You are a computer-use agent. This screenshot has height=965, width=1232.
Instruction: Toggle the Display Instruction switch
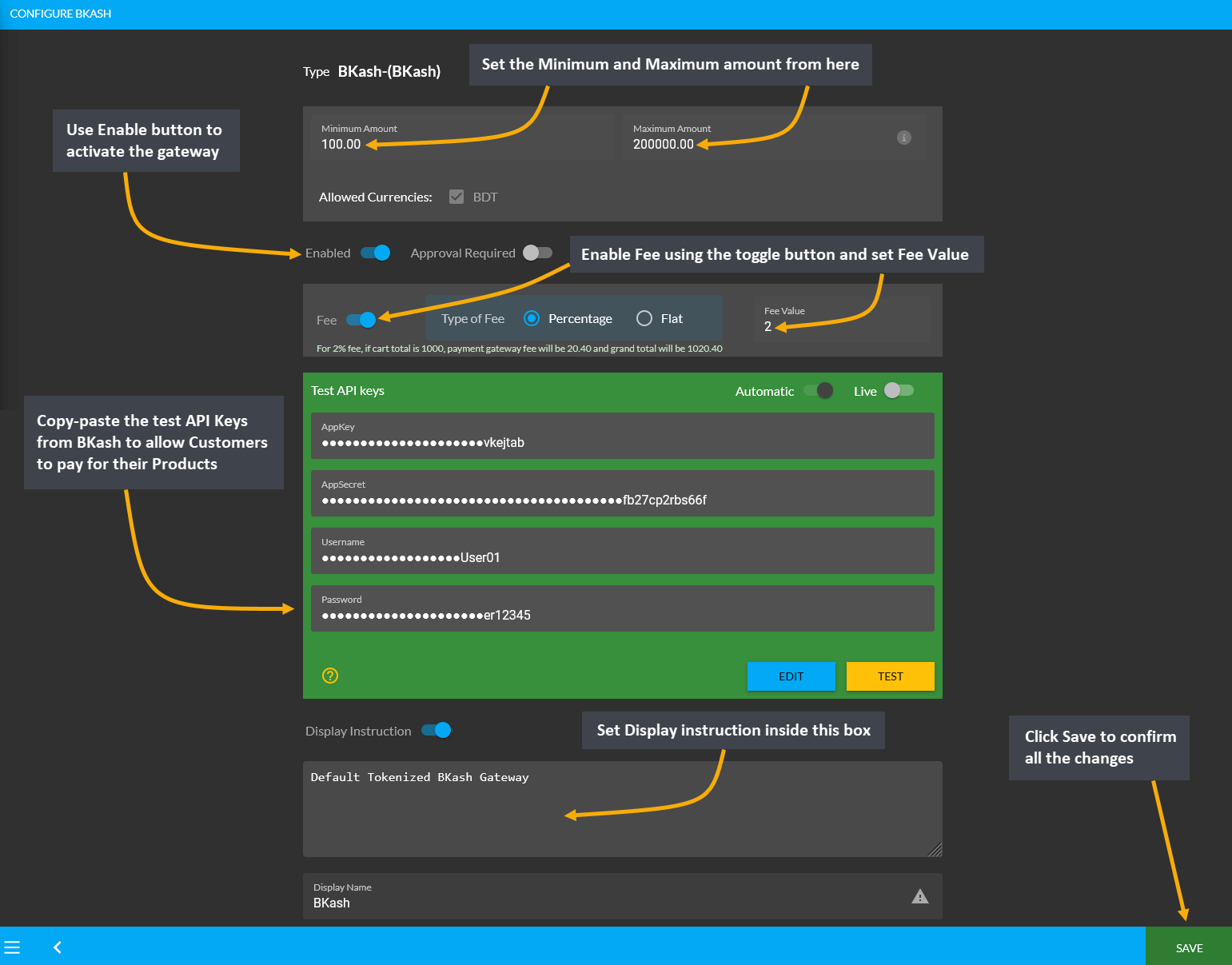point(437,730)
